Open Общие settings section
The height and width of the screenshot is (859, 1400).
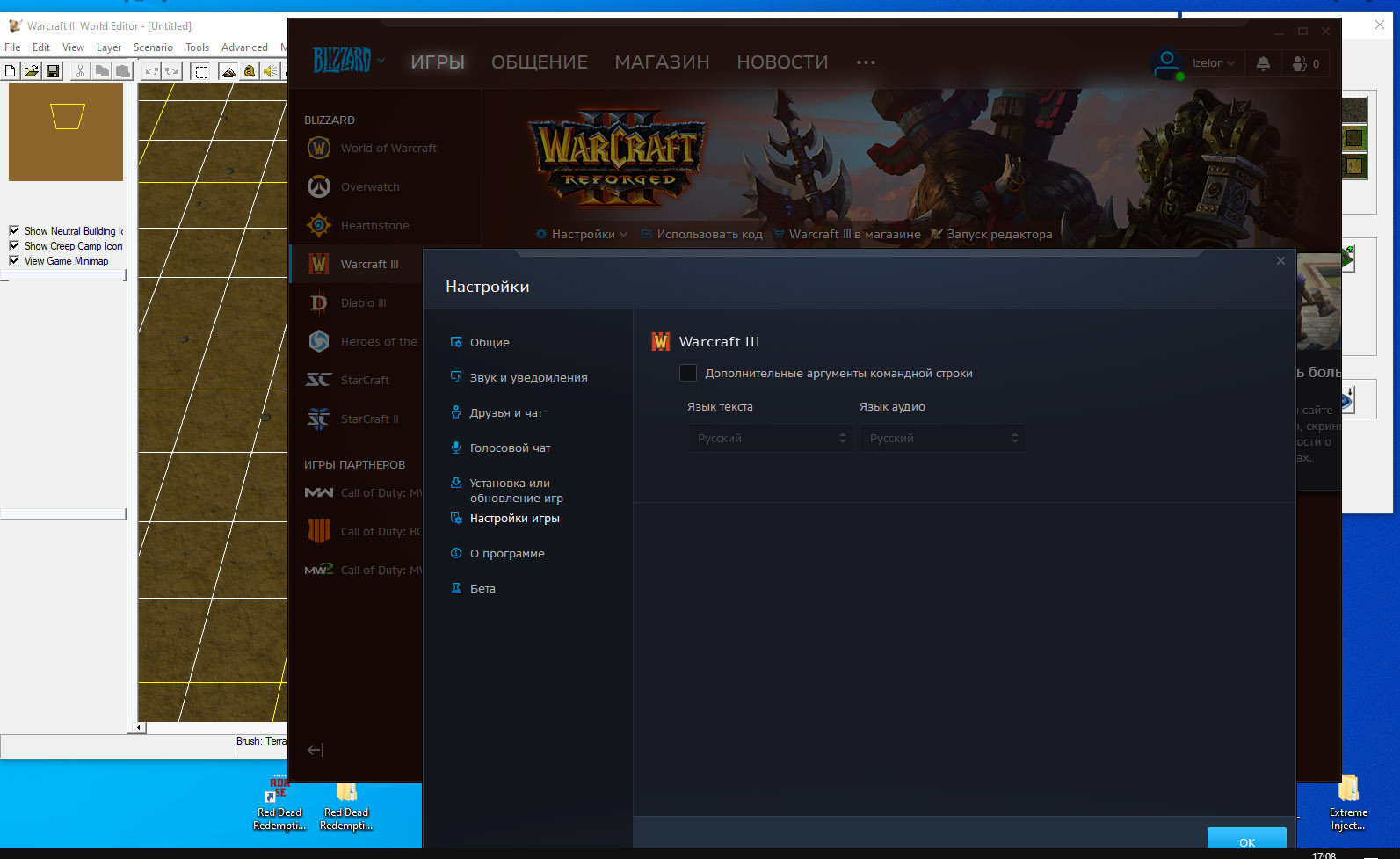(480, 342)
